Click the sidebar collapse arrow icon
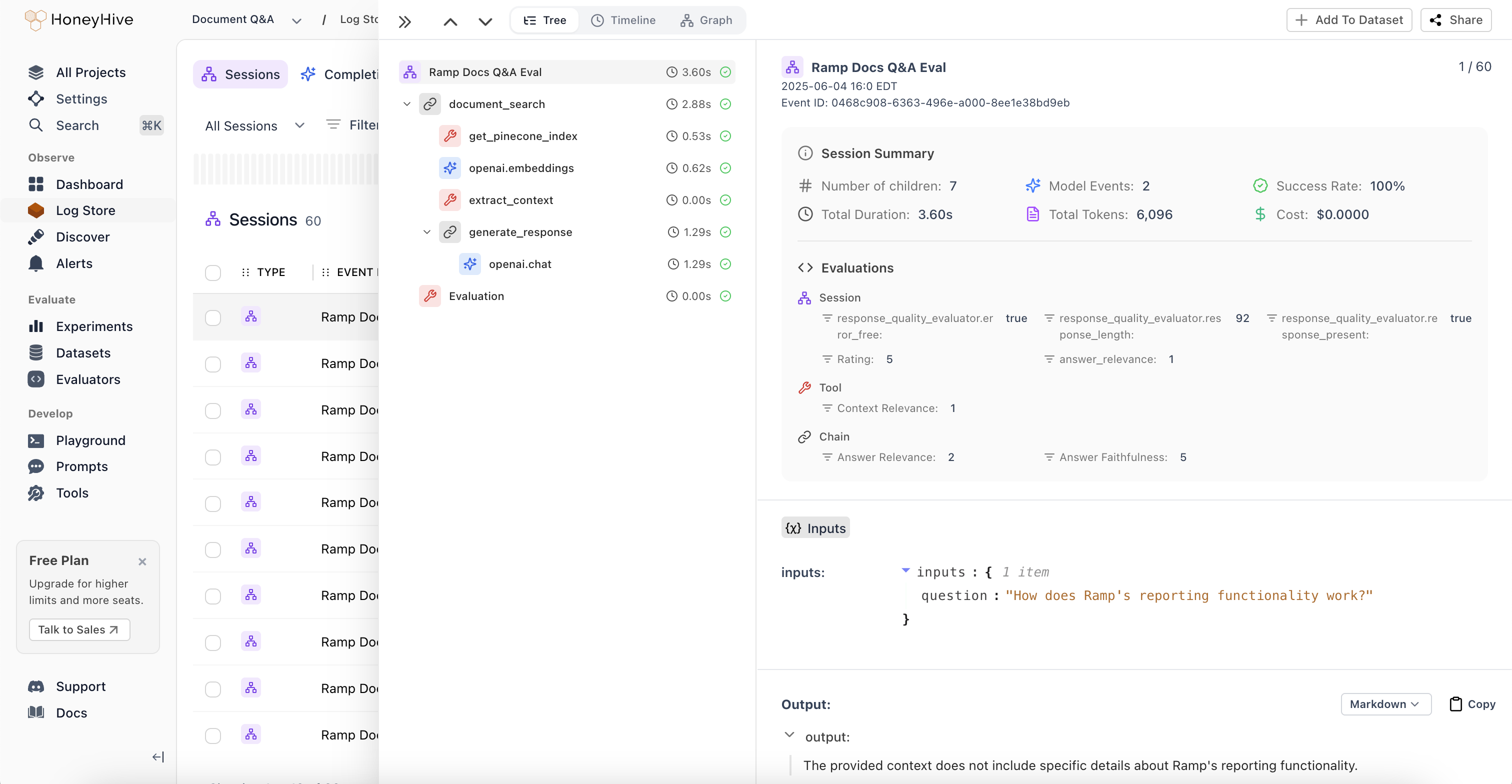Viewport: 1512px width, 784px height. 158,757
